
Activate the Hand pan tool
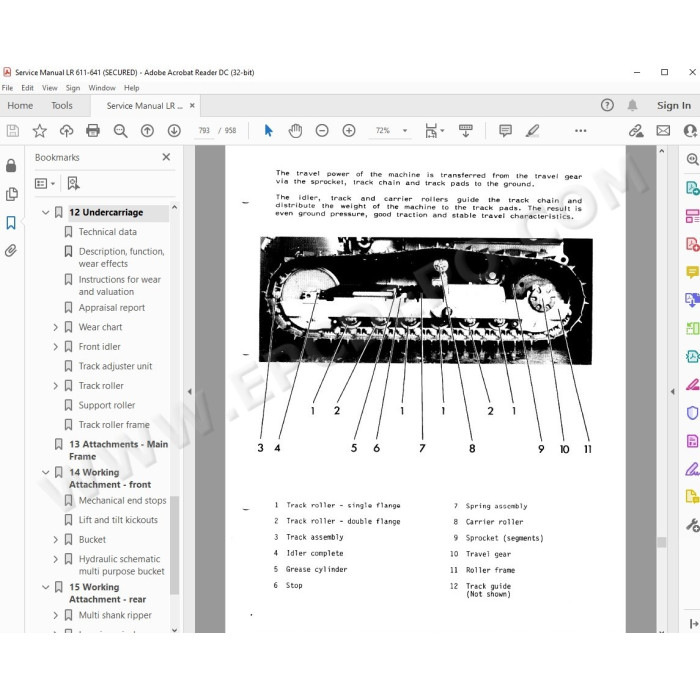295,130
